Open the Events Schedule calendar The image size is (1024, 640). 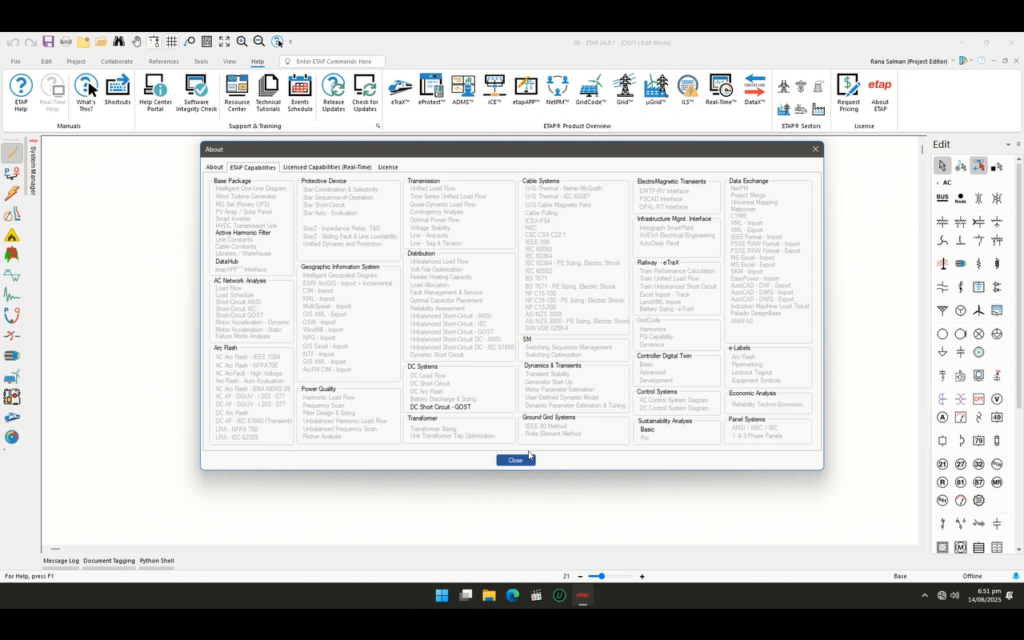300,91
